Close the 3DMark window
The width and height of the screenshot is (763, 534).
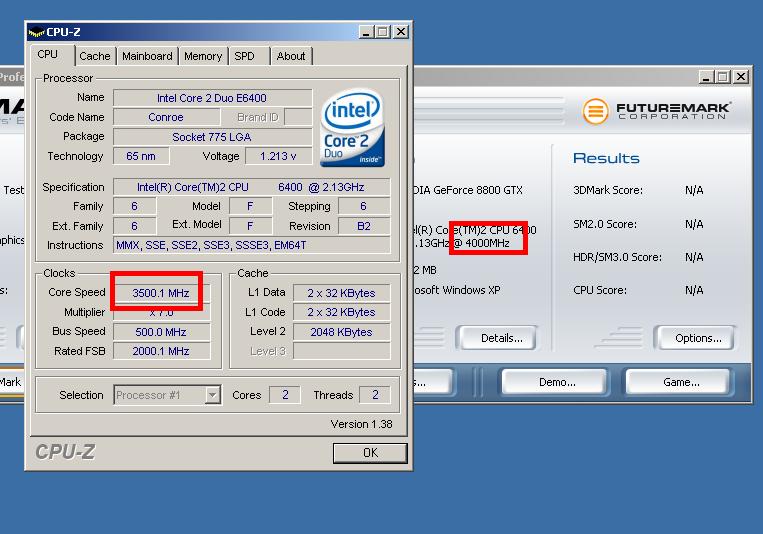[x=741, y=77]
